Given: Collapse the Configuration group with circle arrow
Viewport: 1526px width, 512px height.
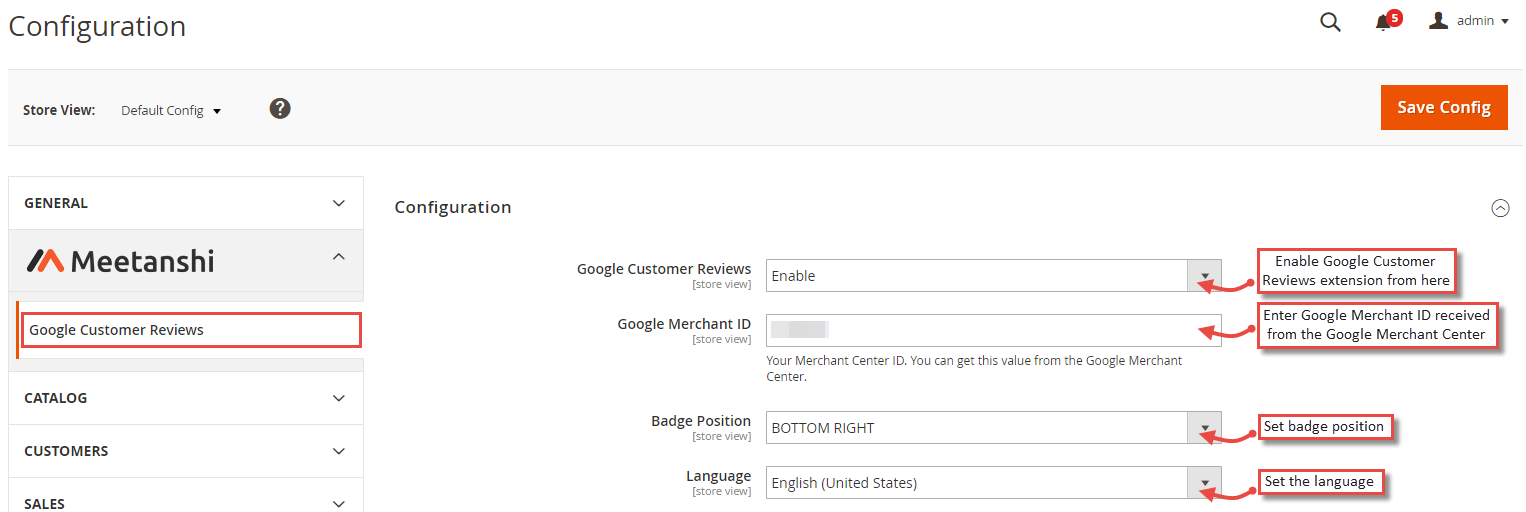Looking at the screenshot, I should click(1500, 208).
